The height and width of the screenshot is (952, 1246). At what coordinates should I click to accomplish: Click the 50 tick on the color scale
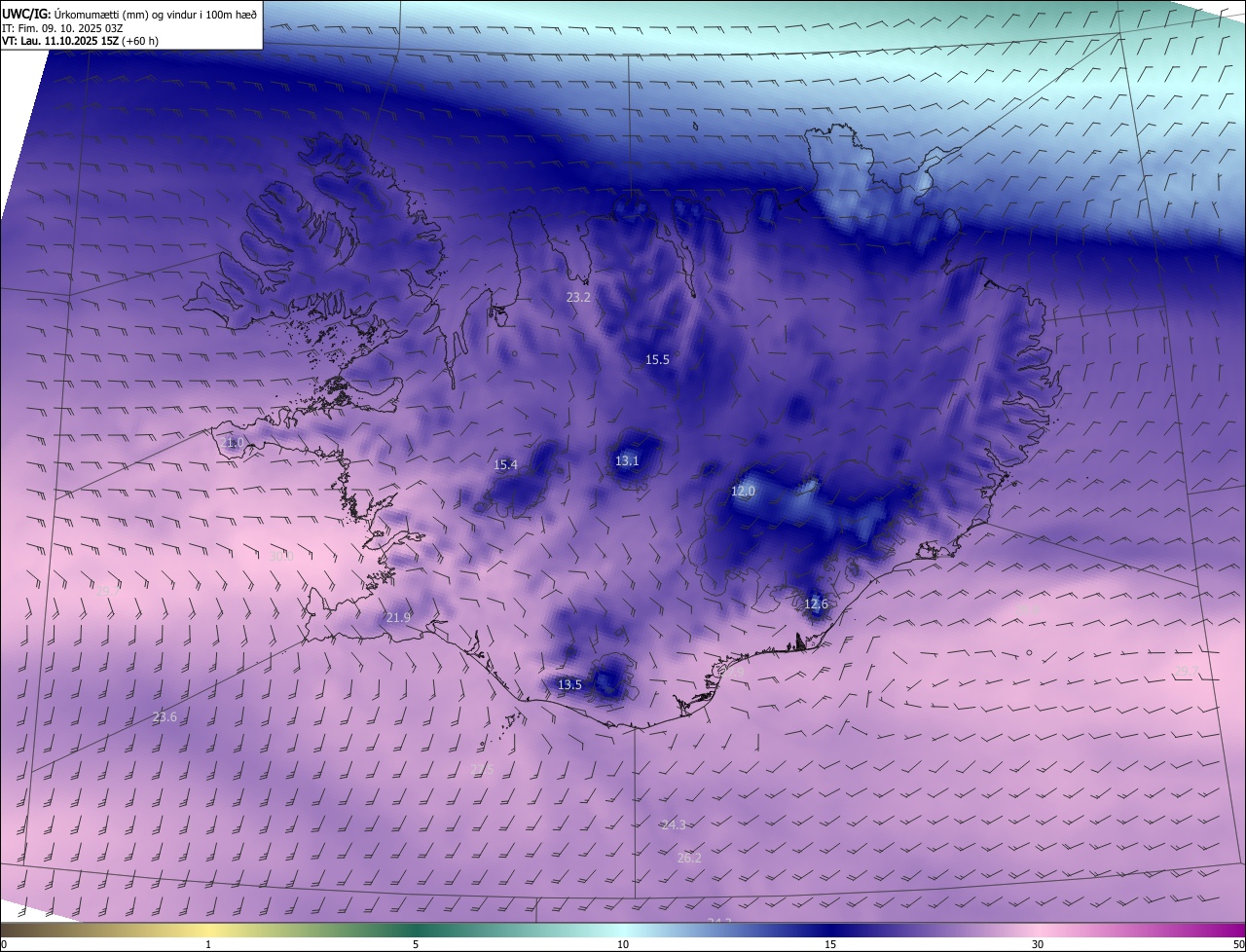(x=1238, y=944)
